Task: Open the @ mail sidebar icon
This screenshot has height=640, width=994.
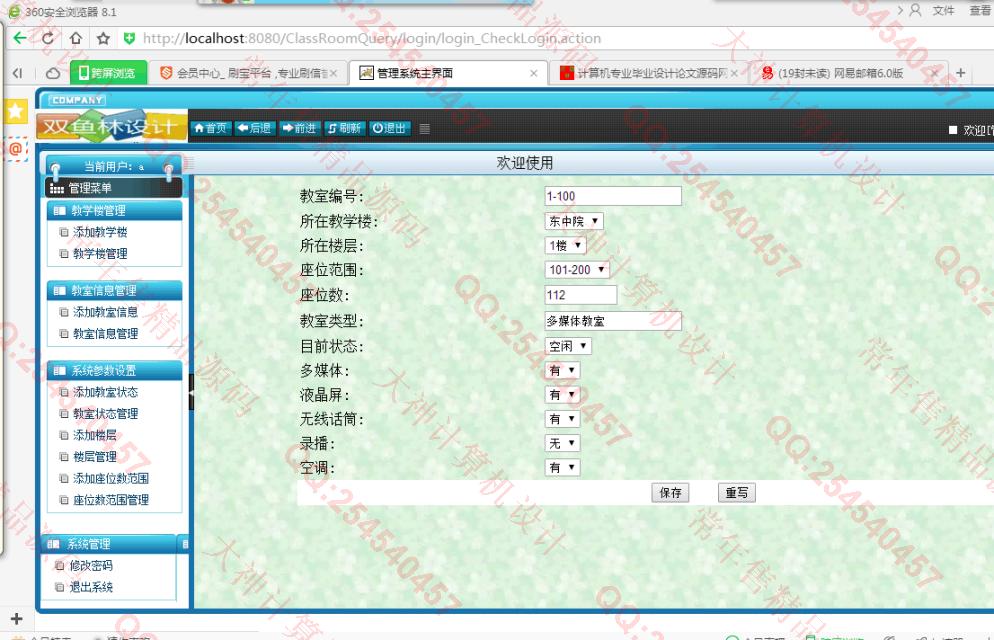Action: tap(15, 149)
